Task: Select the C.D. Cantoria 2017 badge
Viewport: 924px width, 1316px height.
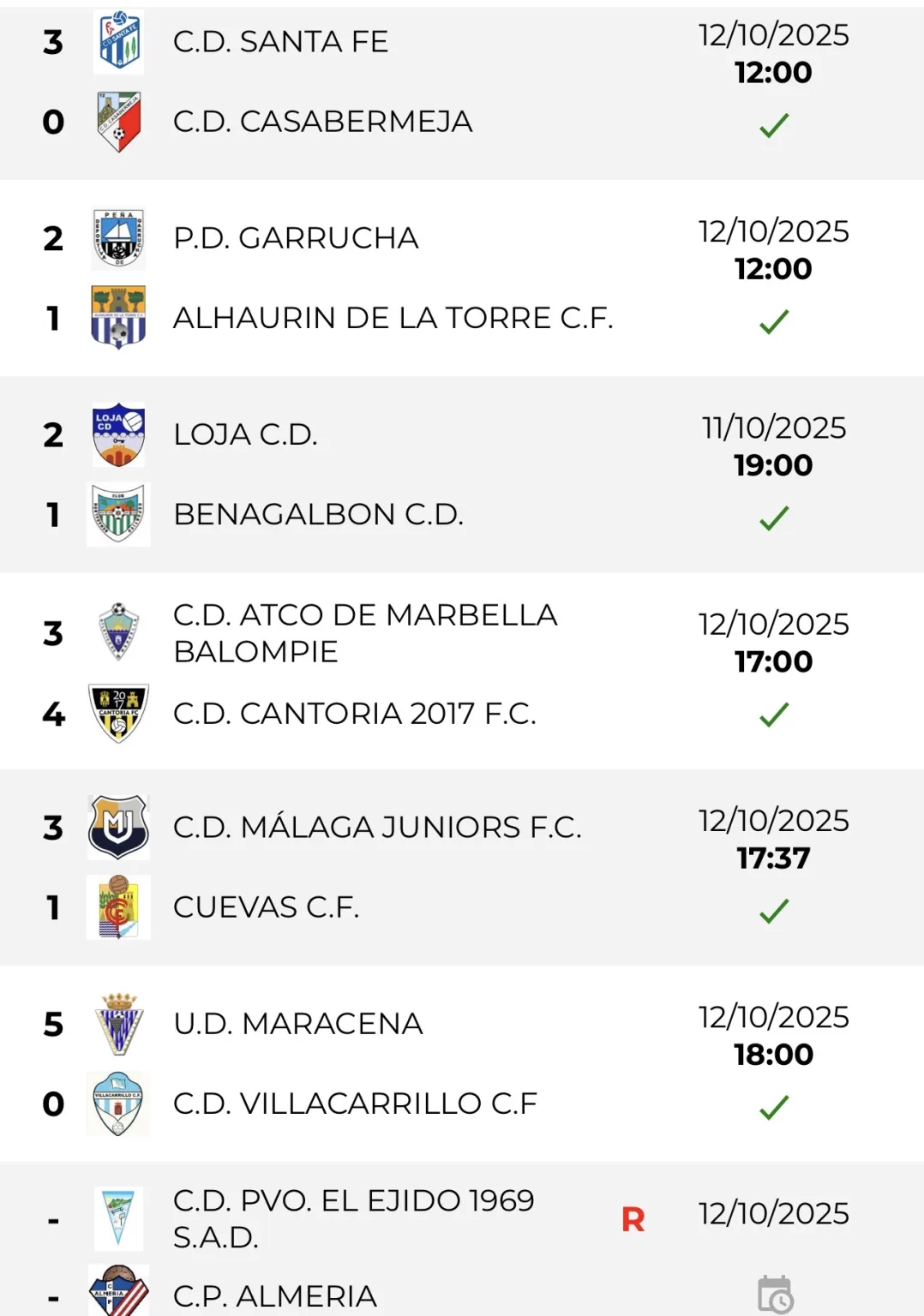Action: click(119, 711)
